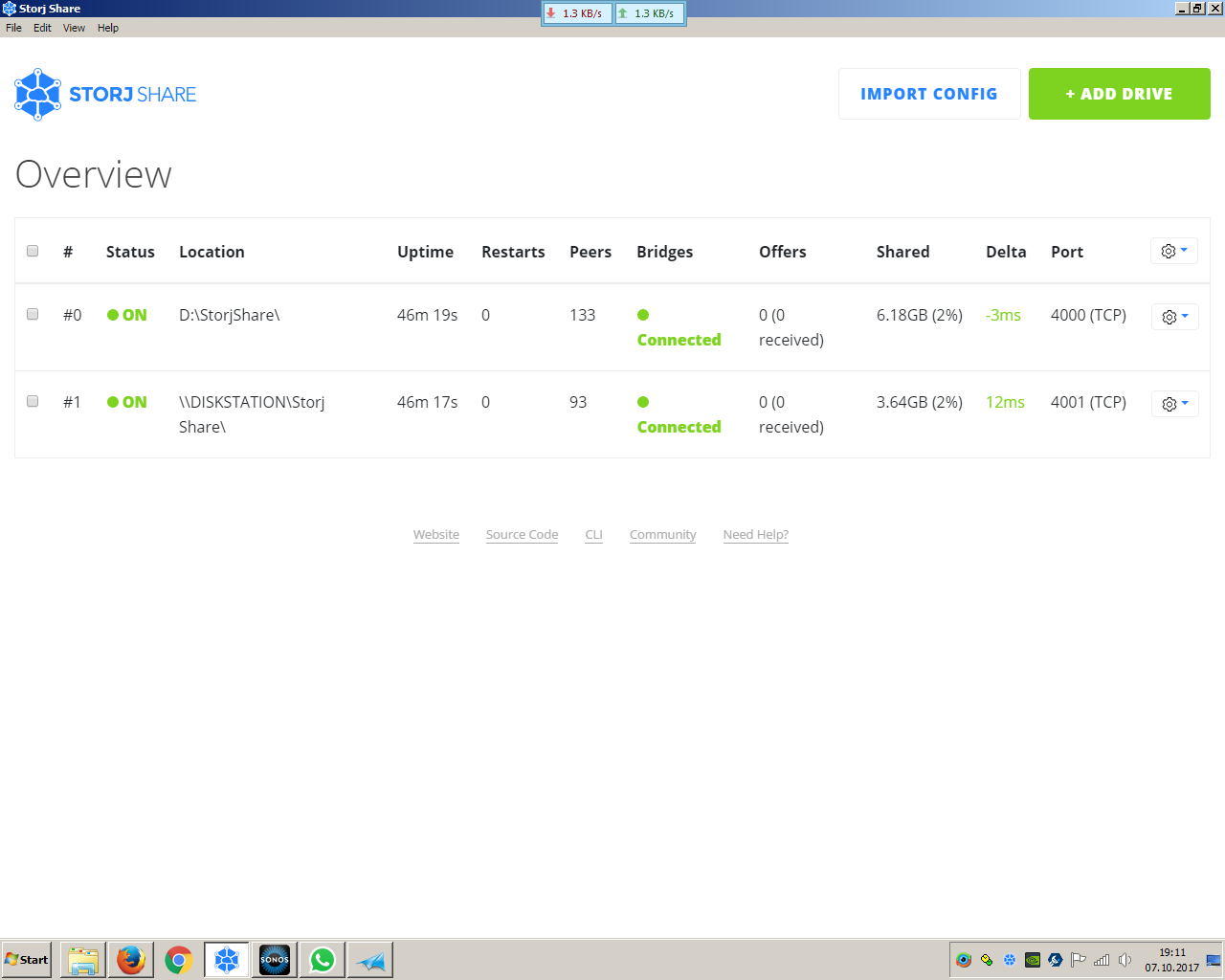1225x980 pixels.
Task: Click the 46m 19s uptime value
Action: (x=428, y=315)
